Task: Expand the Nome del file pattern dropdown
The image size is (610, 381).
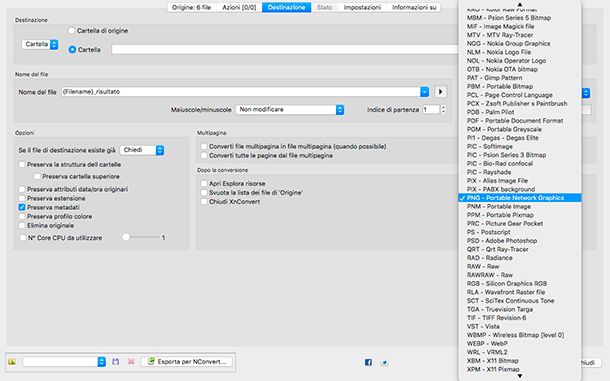Action: pos(424,92)
